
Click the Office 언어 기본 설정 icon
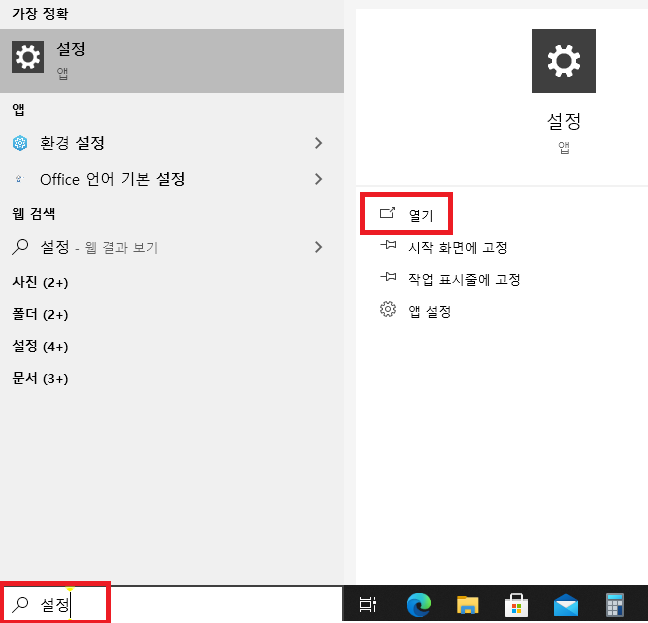19,179
